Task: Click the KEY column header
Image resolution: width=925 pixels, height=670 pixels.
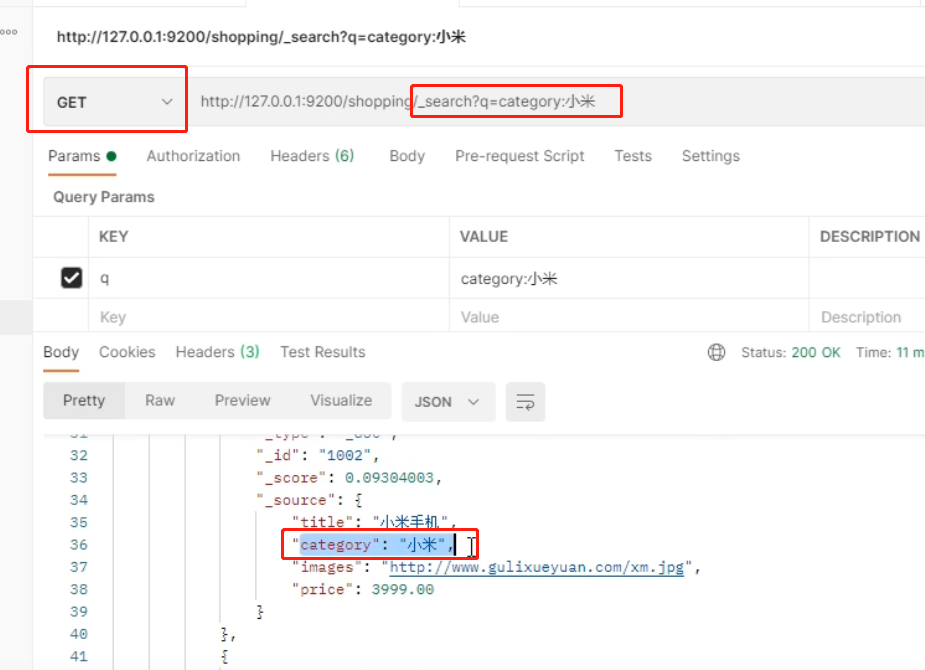Action: 113,237
